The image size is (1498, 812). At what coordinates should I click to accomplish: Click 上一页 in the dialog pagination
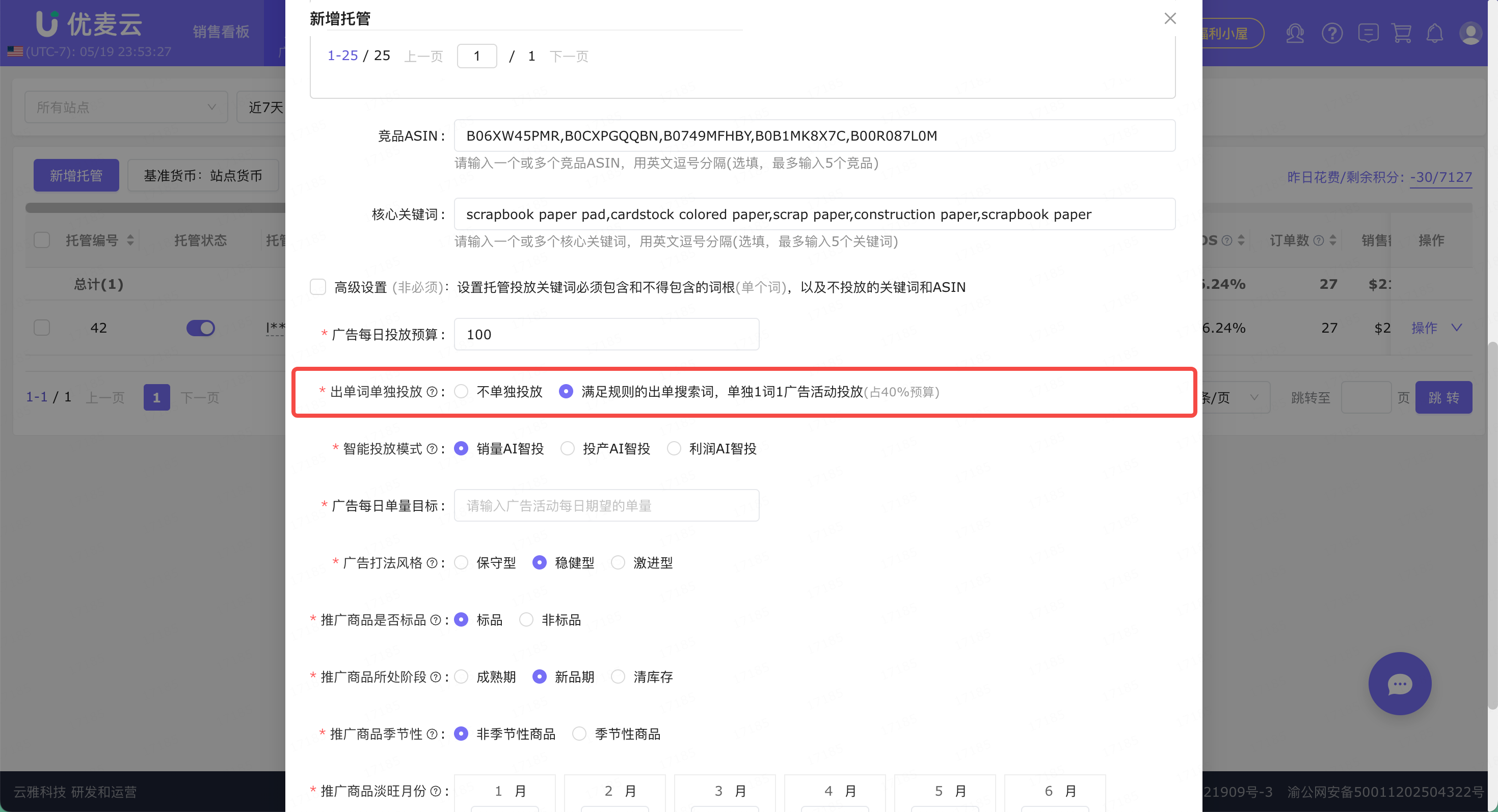[423, 57]
